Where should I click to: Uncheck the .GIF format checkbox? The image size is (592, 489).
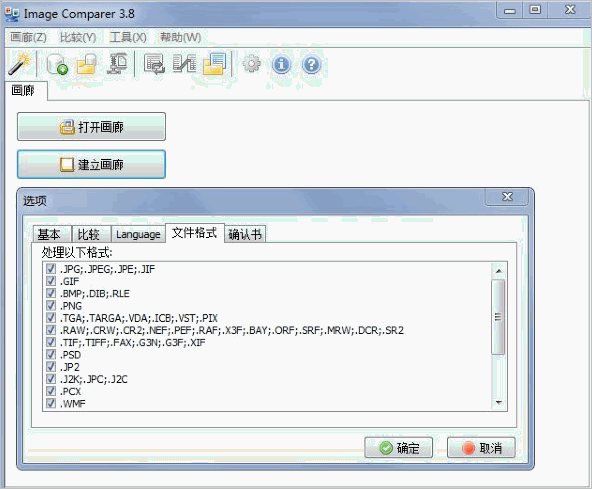pos(51,281)
